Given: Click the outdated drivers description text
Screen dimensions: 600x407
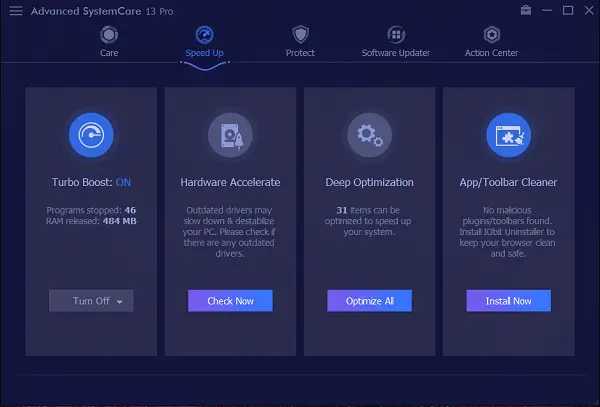Looking at the screenshot, I should tap(229, 232).
